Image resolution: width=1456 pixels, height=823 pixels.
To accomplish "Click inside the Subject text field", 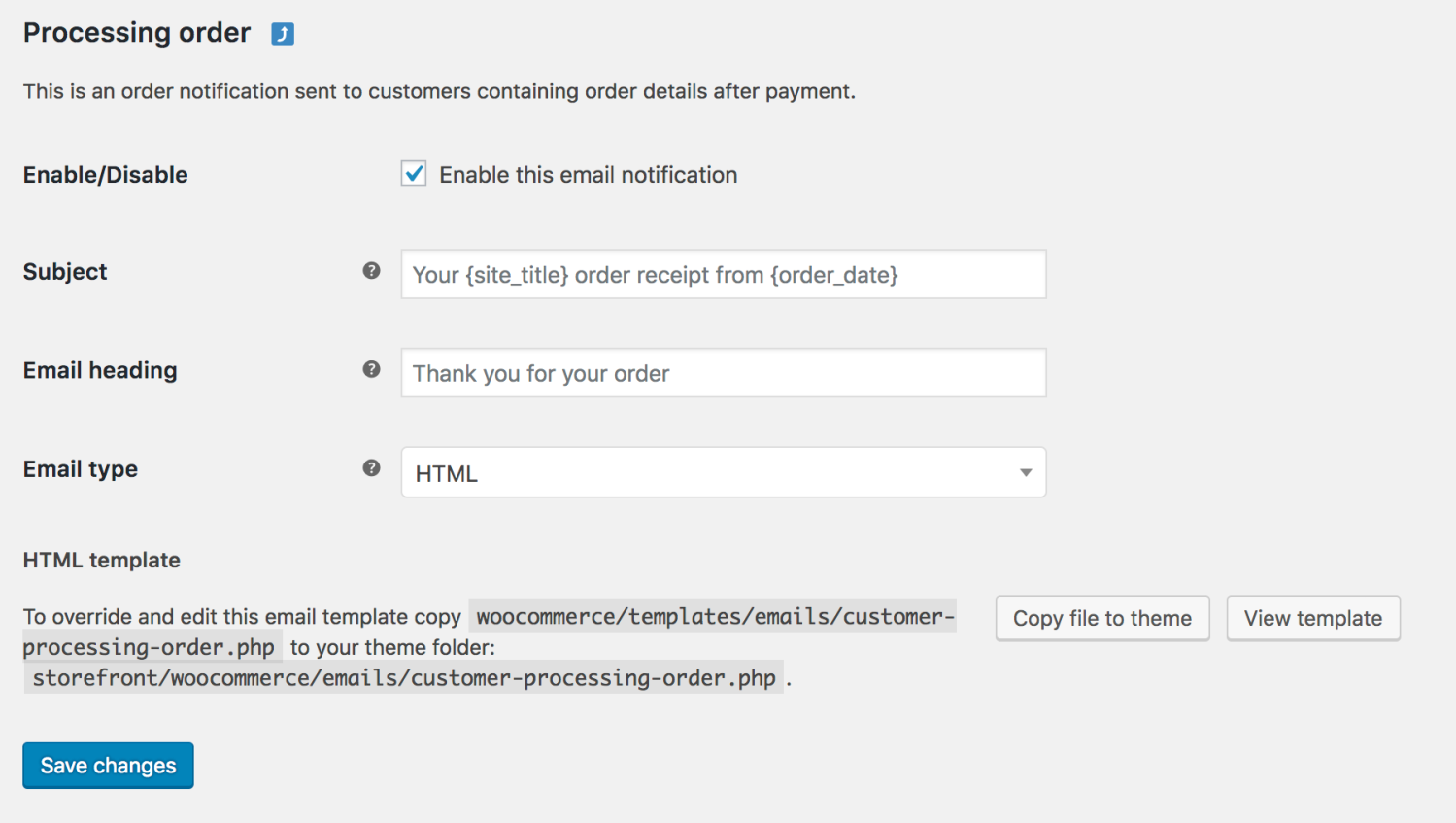I will coord(723,274).
